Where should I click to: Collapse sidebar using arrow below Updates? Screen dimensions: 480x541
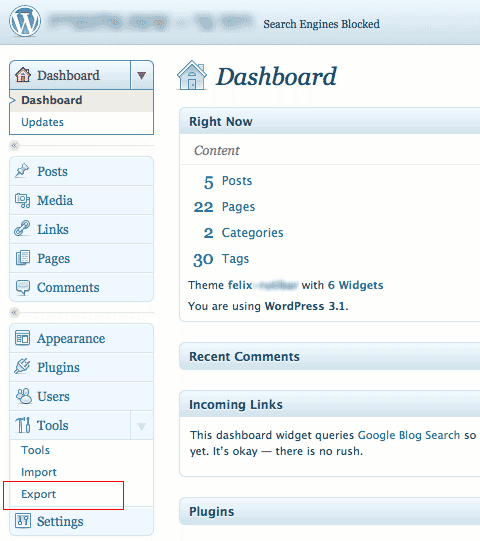[14, 145]
